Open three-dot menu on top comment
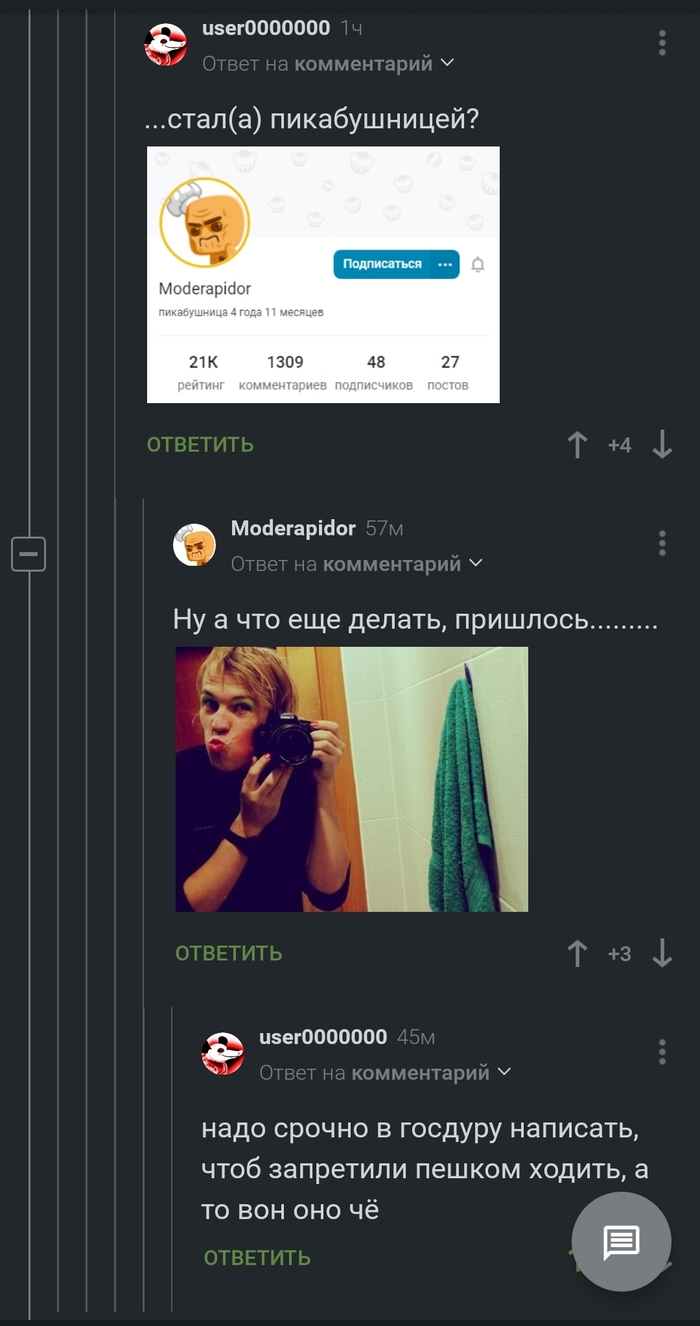 click(662, 43)
